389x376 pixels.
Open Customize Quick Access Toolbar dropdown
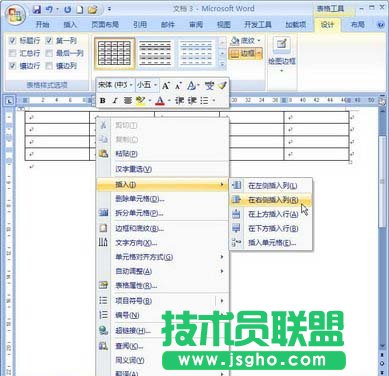(x=109, y=9)
